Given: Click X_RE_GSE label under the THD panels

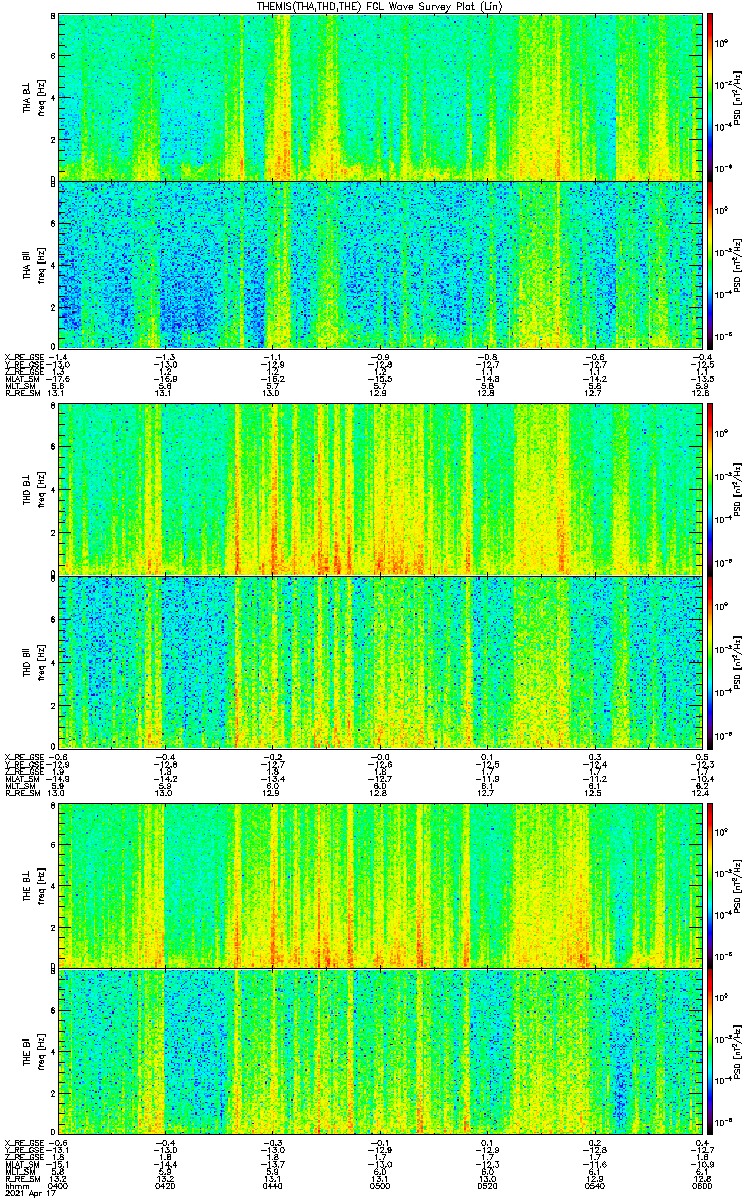Looking at the screenshot, I should (x=24, y=756).
